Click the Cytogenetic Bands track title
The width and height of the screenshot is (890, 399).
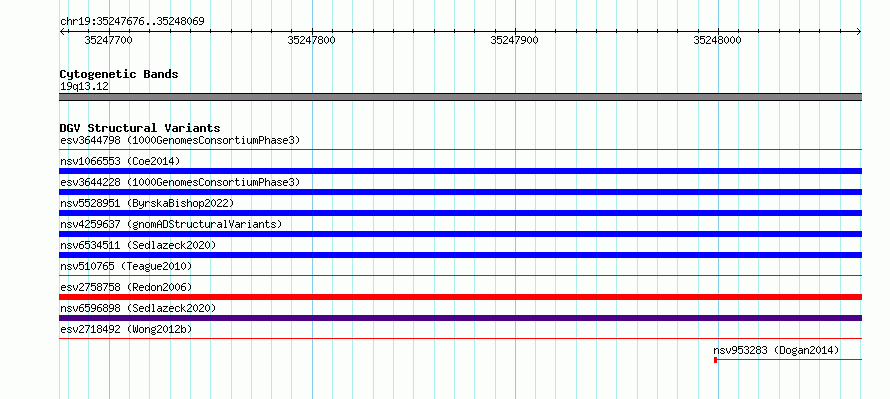(119, 74)
